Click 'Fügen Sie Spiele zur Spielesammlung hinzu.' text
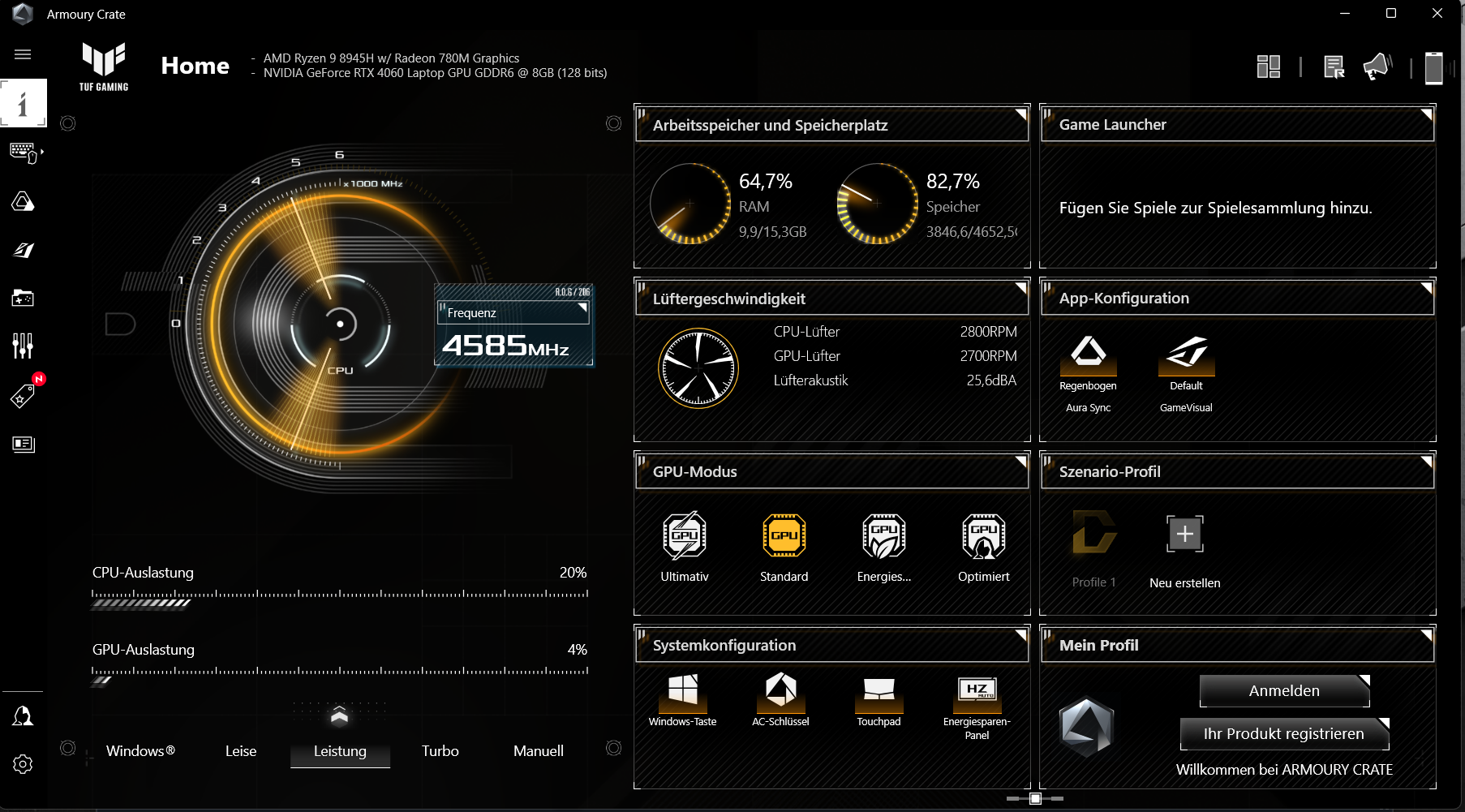Image resolution: width=1465 pixels, height=812 pixels. 1215,208
